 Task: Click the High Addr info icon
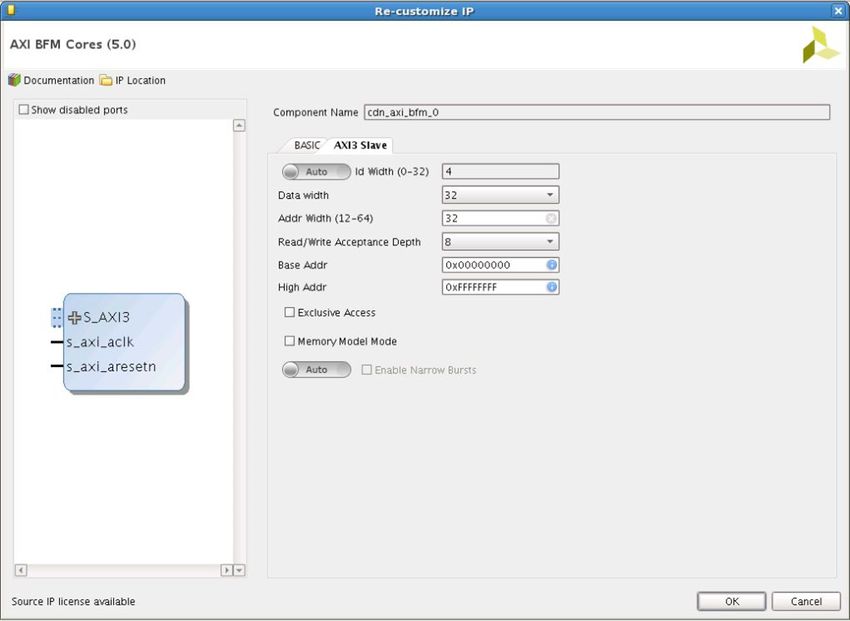[x=551, y=287]
